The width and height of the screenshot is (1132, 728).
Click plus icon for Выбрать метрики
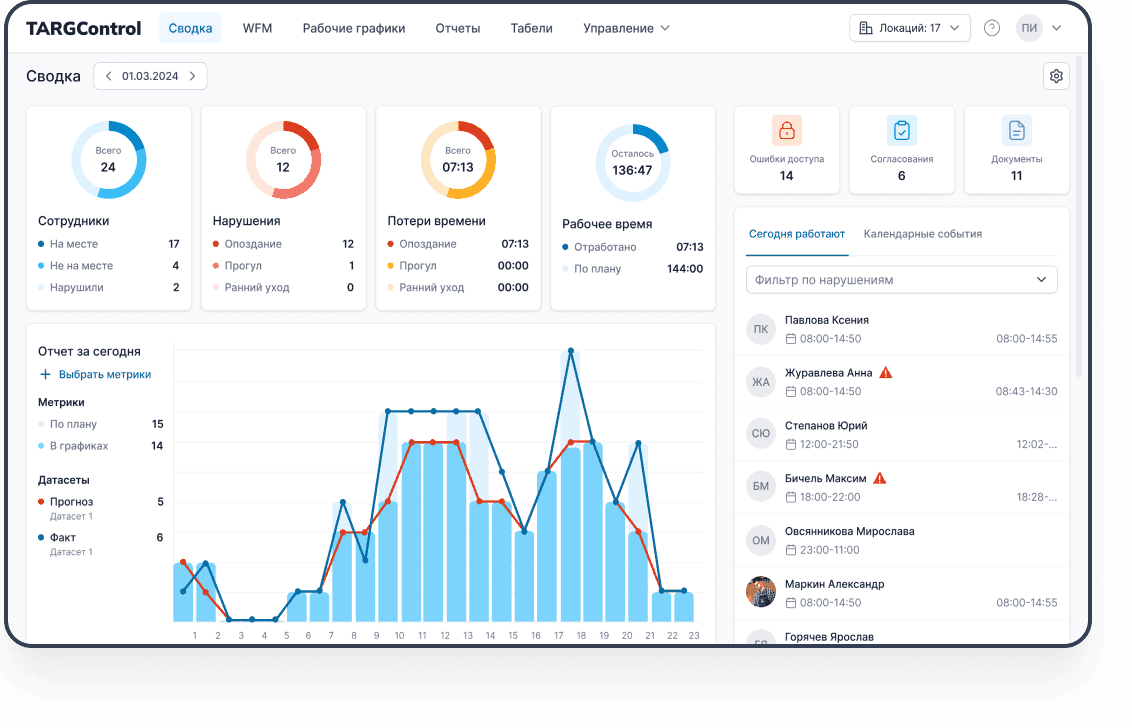[45, 374]
